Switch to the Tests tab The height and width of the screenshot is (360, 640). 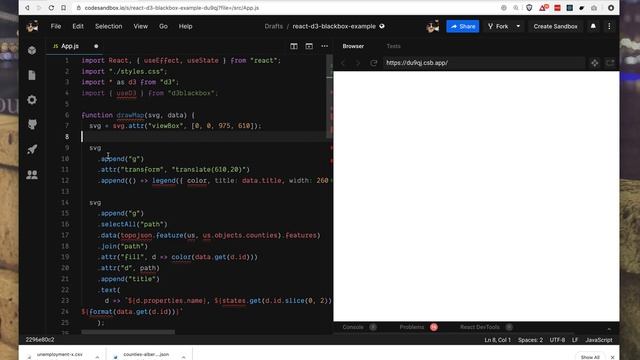pyautogui.click(x=393, y=46)
